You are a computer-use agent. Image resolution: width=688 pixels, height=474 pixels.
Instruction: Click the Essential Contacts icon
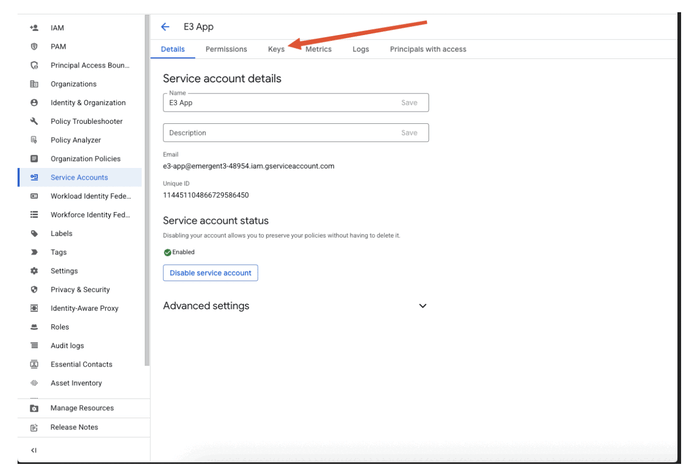click(x=34, y=364)
